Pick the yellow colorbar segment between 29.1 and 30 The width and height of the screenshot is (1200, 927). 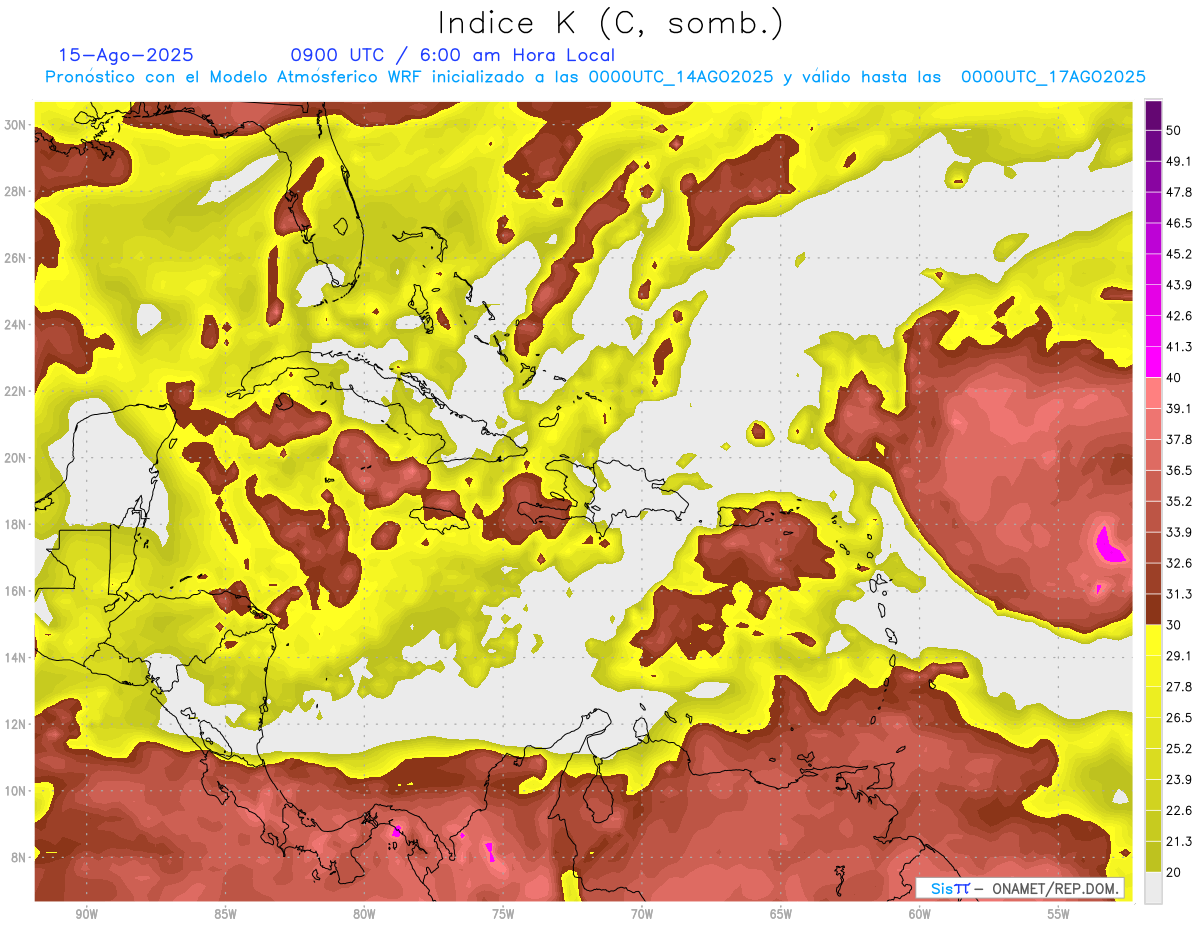1153,640
